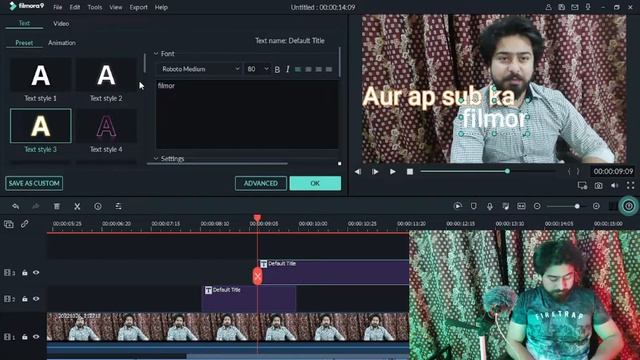The height and width of the screenshot is (360, 640).
Task: Open the preview volume speaker icon
Action: 615,186
